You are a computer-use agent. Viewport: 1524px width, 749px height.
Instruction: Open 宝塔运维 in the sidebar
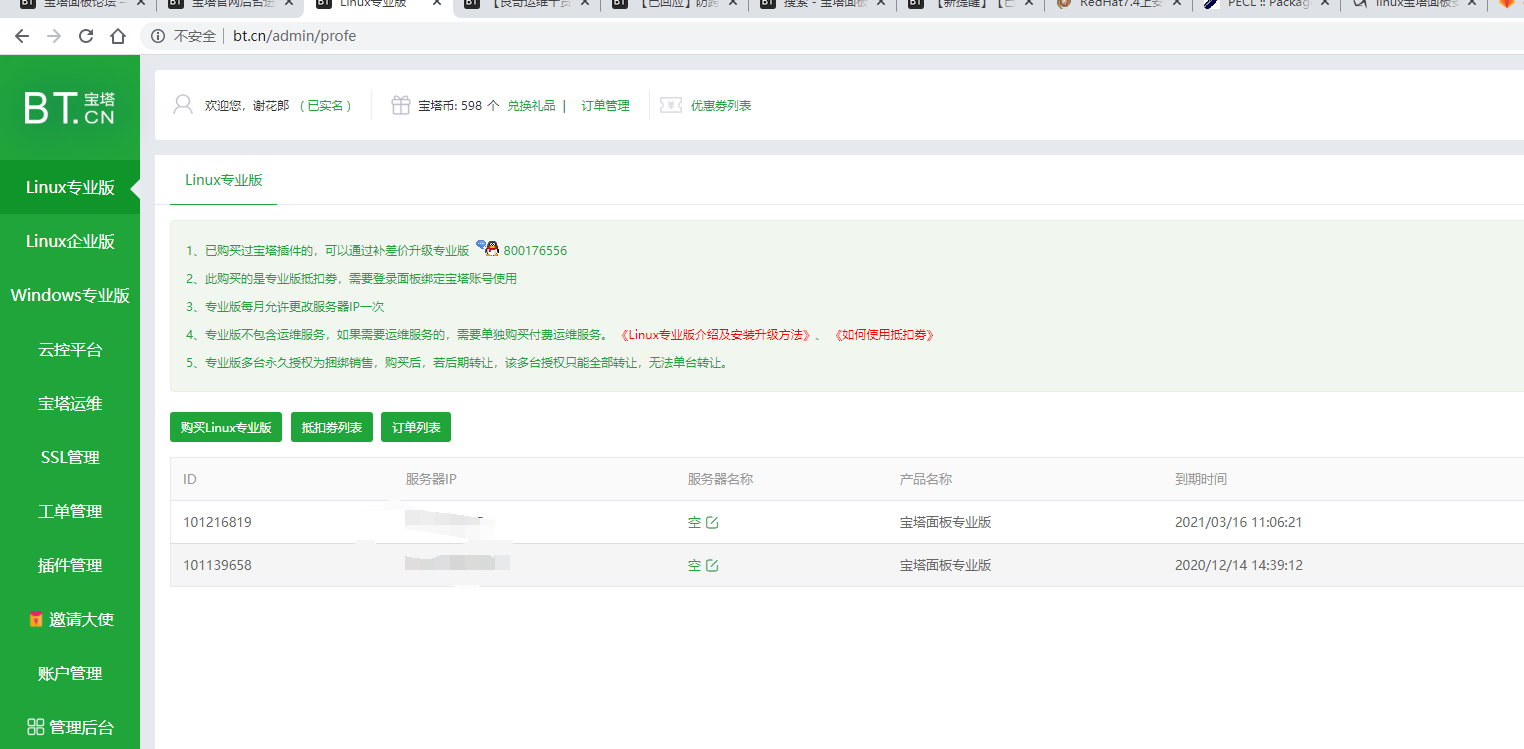[70, 404]
